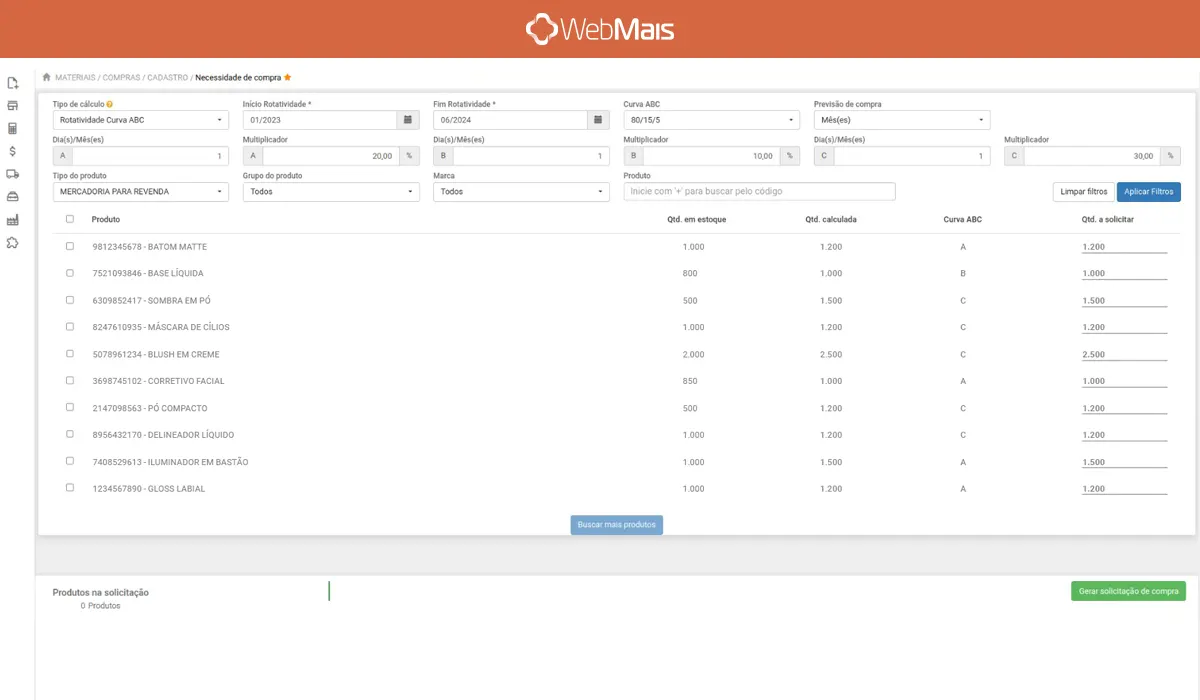Click the Produto search field
1200x700 pixels.
758,191
